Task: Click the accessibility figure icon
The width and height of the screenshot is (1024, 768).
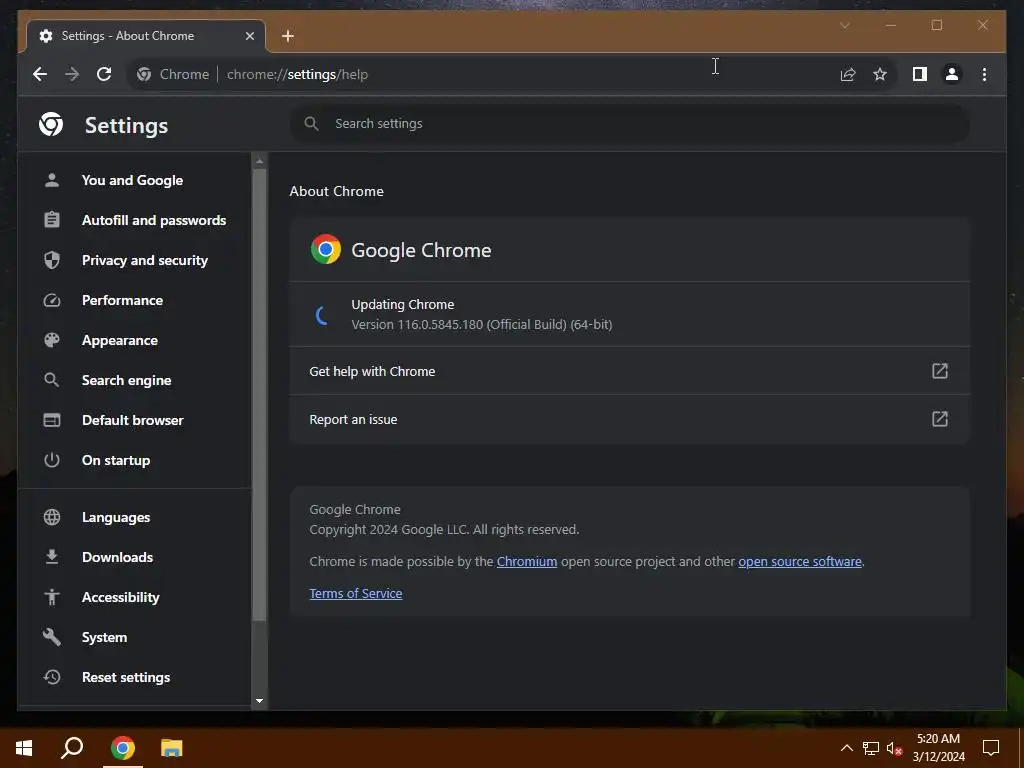Action: (x=52, y=597)
